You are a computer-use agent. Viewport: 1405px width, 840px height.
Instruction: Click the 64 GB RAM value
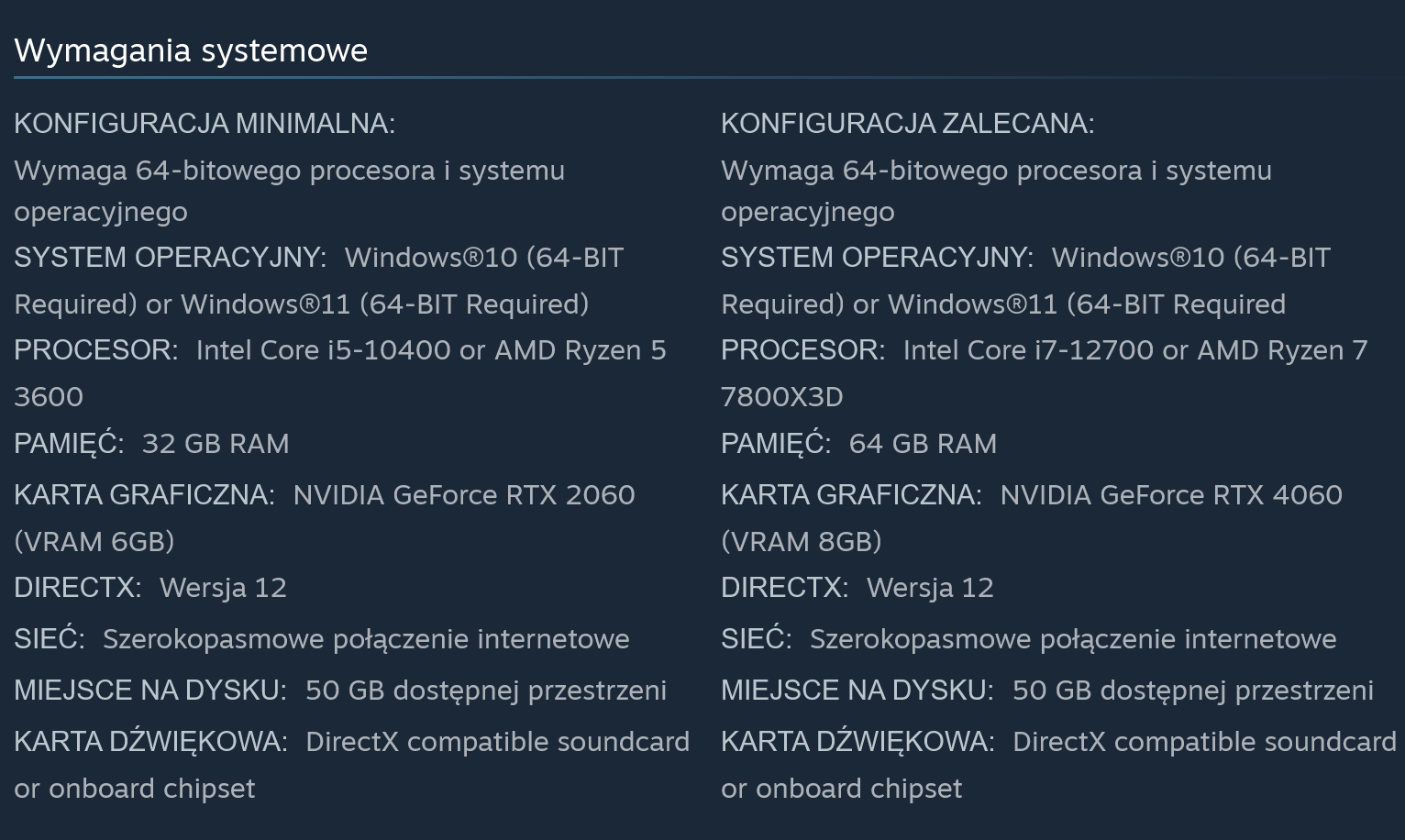(x=923, y=444)
